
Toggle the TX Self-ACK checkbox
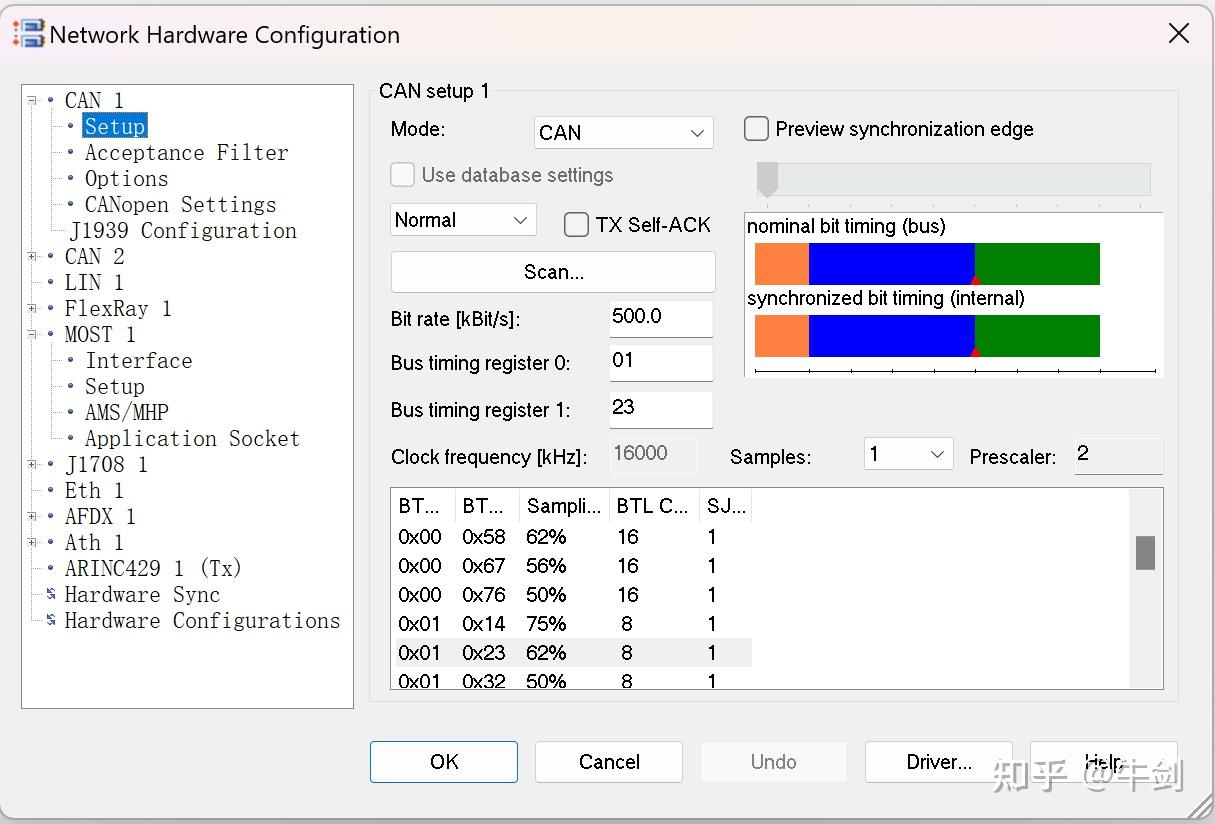[x=576, y=224]
